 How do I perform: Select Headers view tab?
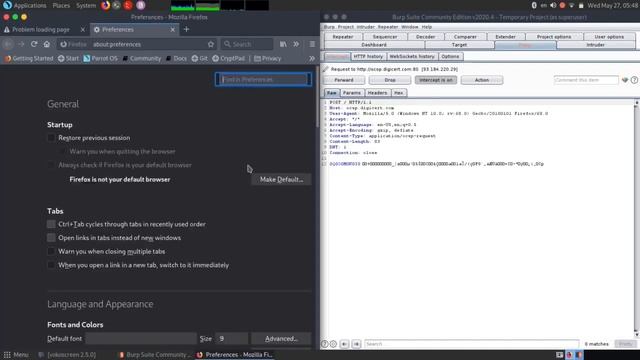377,93
